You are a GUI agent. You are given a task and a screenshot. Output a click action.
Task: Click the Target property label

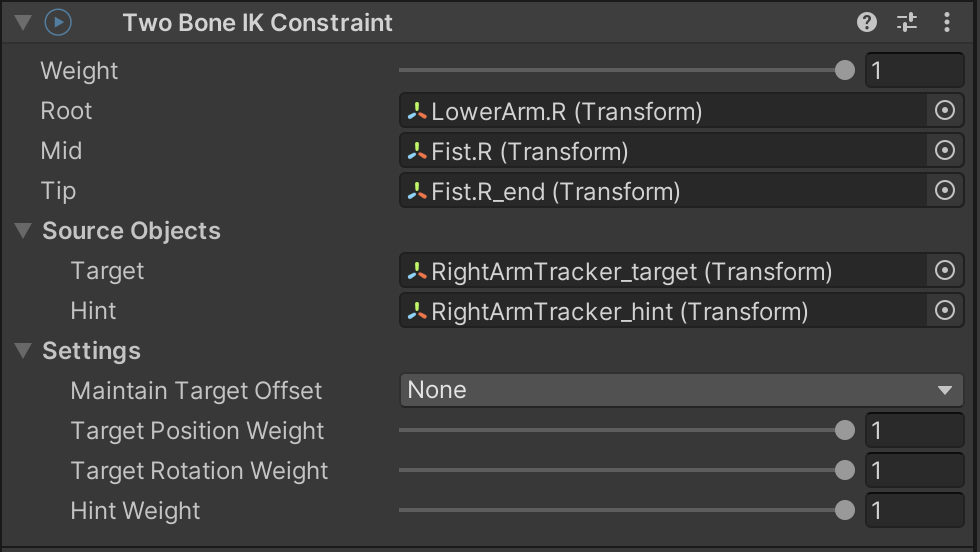coord(108,271)
